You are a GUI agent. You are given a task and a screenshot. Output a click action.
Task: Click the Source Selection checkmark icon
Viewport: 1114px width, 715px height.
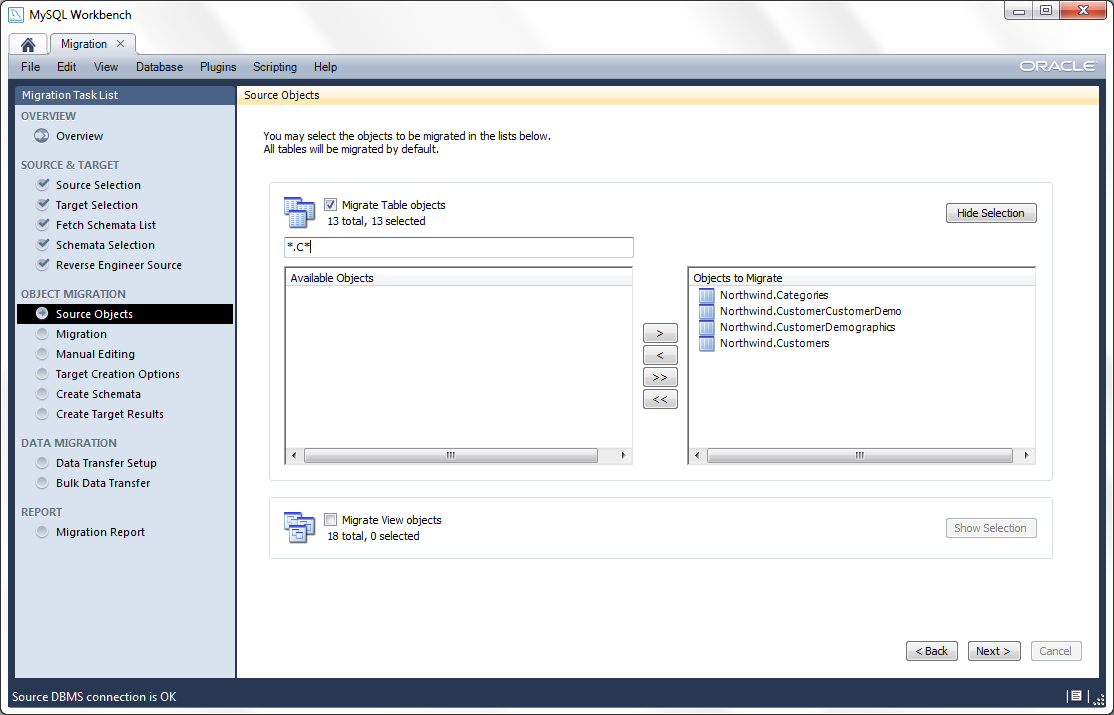point(42,185)
